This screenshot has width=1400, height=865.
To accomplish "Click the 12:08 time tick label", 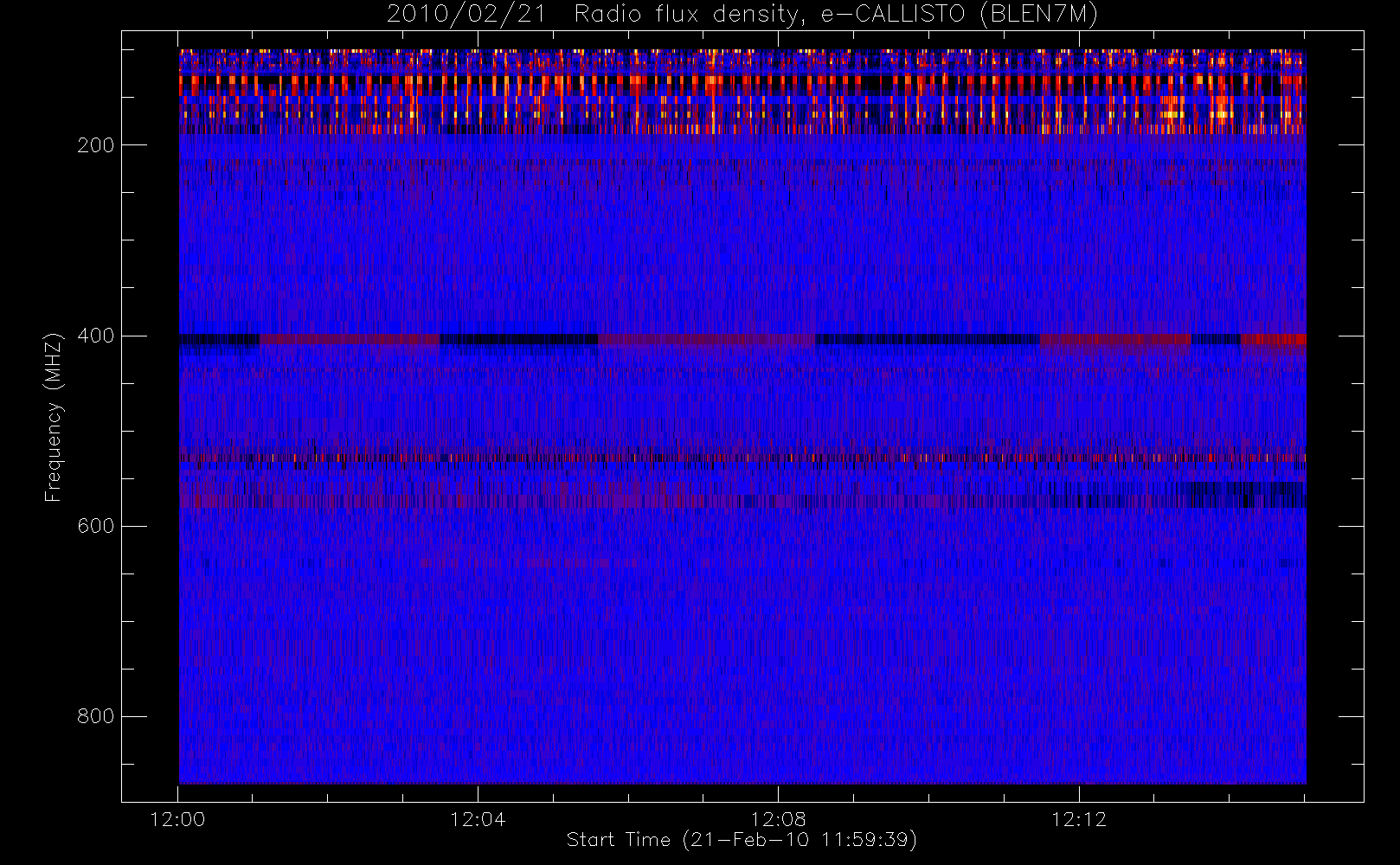I will tap(778, 819).
